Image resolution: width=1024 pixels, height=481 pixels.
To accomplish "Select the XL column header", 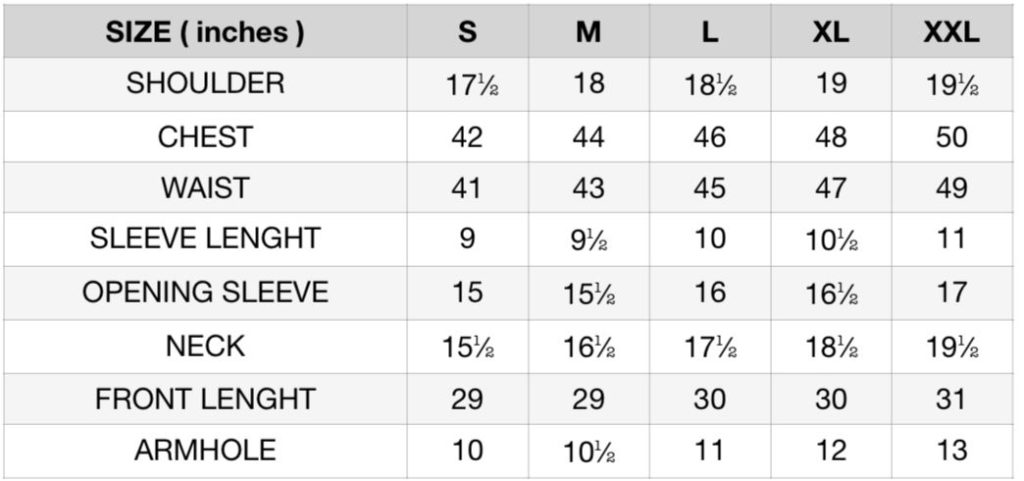I will (x=831, y=32).
